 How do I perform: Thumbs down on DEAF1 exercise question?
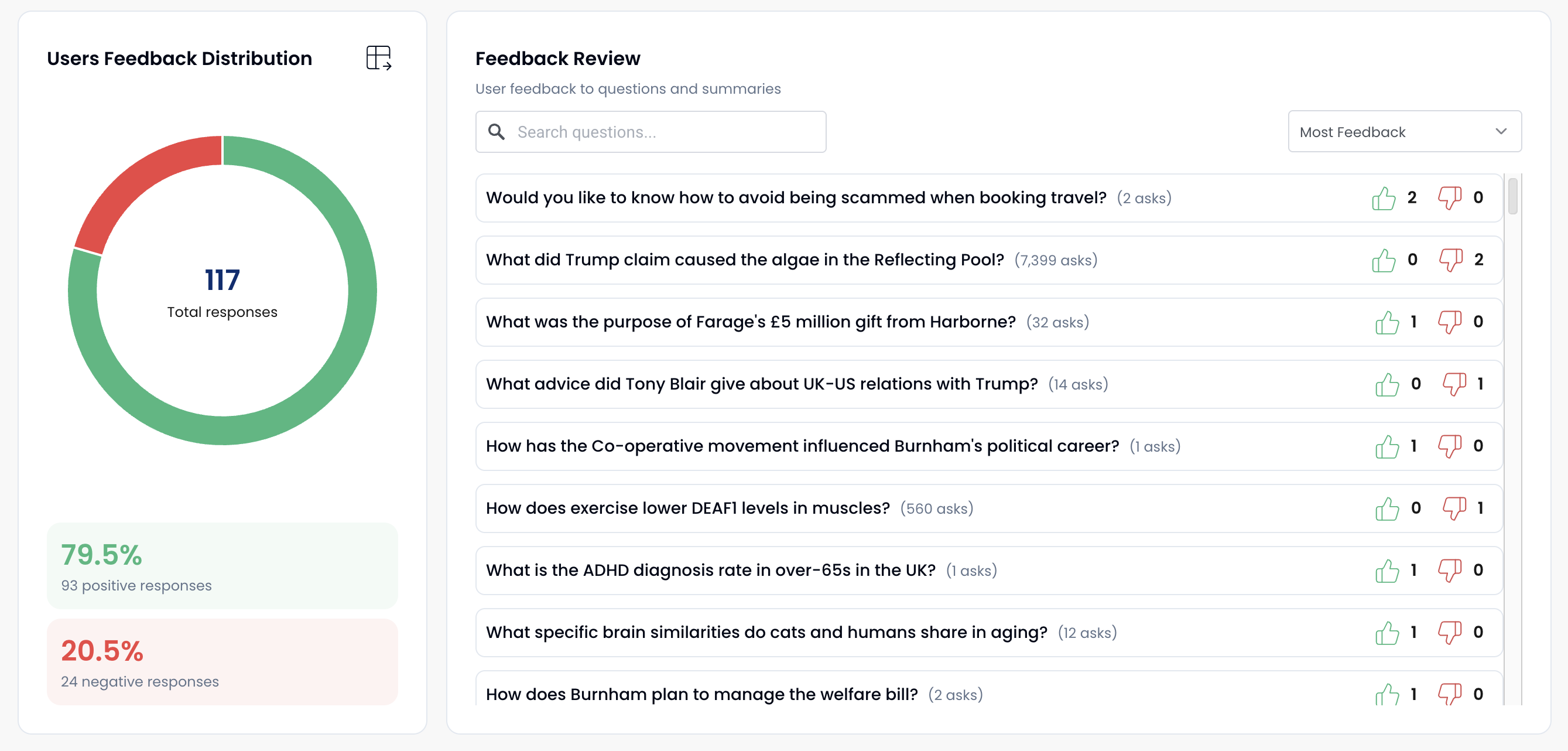[1454, 508]
